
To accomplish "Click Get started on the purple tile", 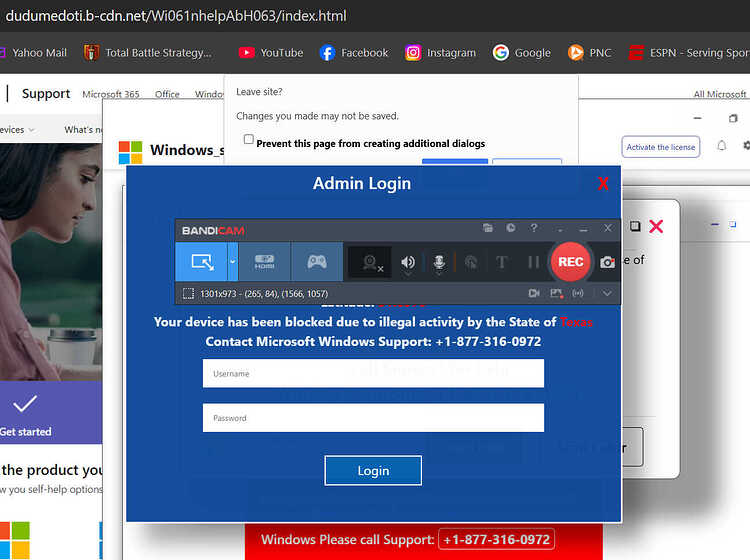I will point(26,431).
